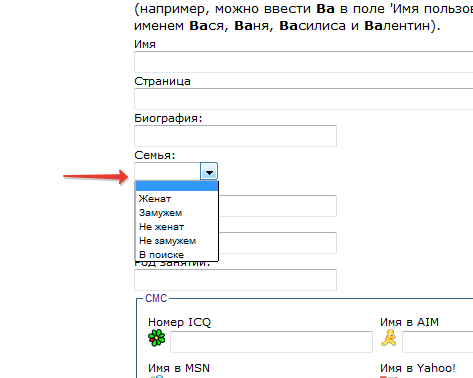Click the green ICQ flower icon
The height and width of the screenshot is (378, 473).
tap(156, 338)
